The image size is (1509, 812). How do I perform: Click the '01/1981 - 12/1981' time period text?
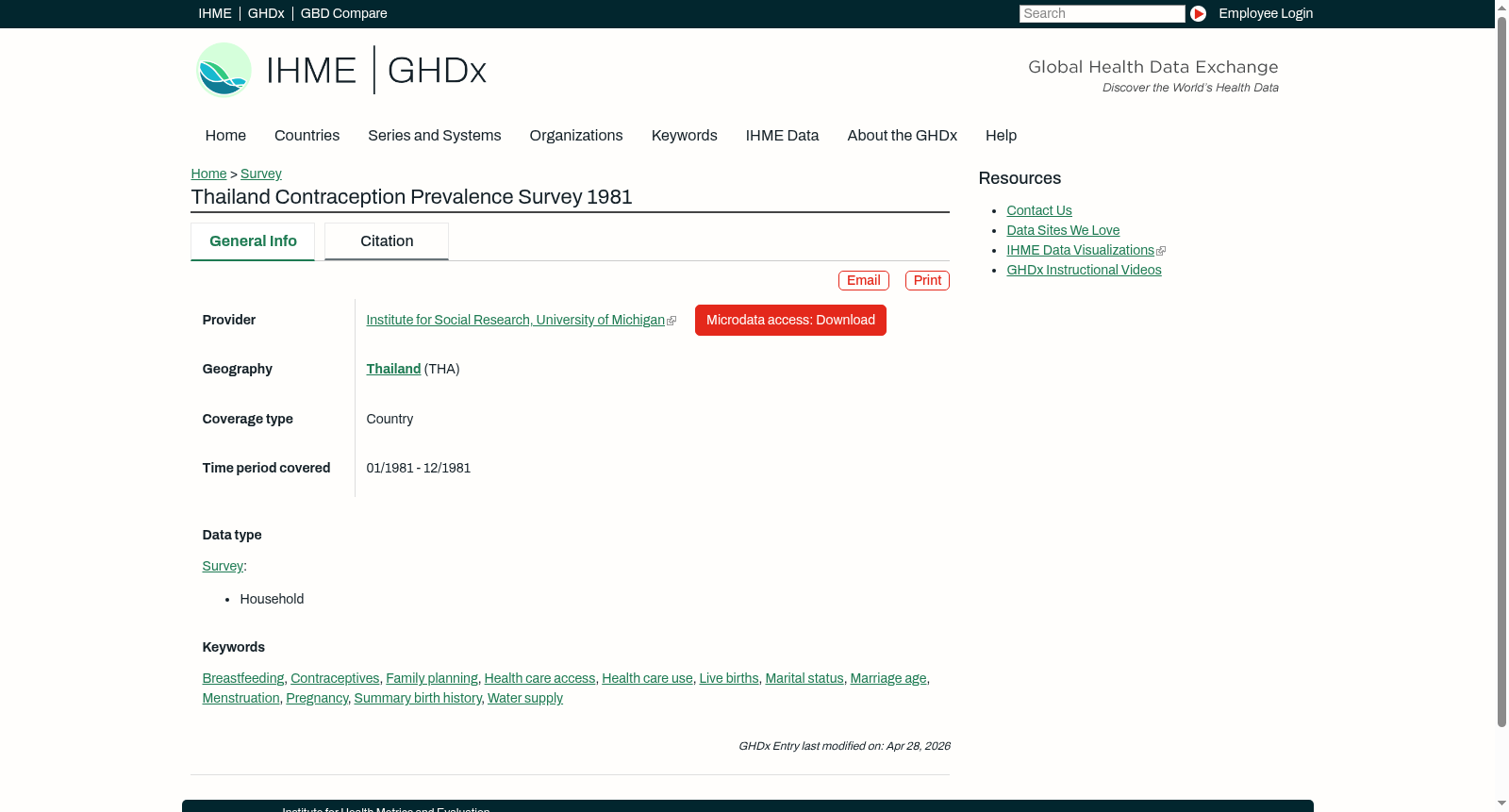coord(418,468)
